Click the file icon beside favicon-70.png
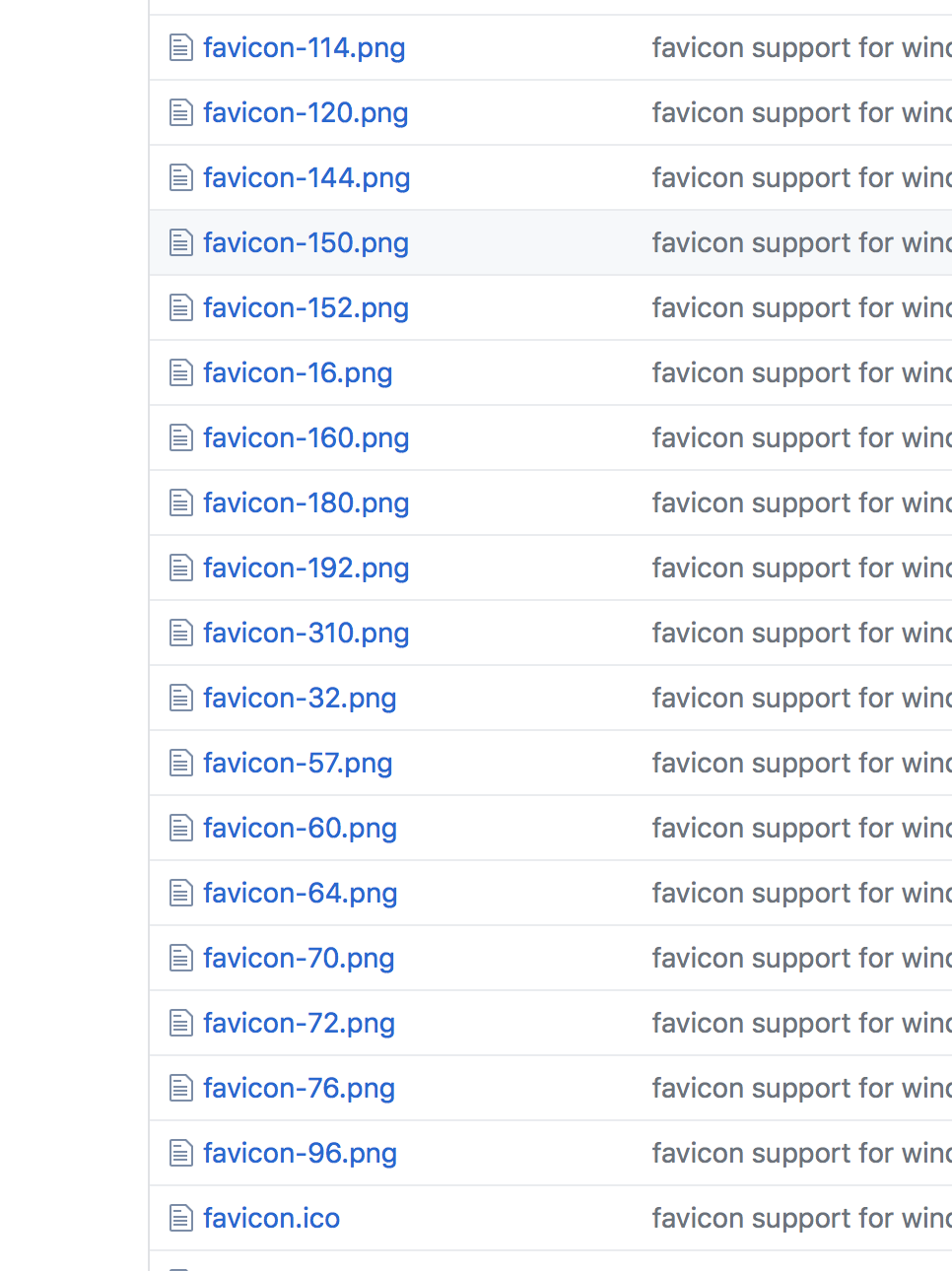 [x=181, y=958]
